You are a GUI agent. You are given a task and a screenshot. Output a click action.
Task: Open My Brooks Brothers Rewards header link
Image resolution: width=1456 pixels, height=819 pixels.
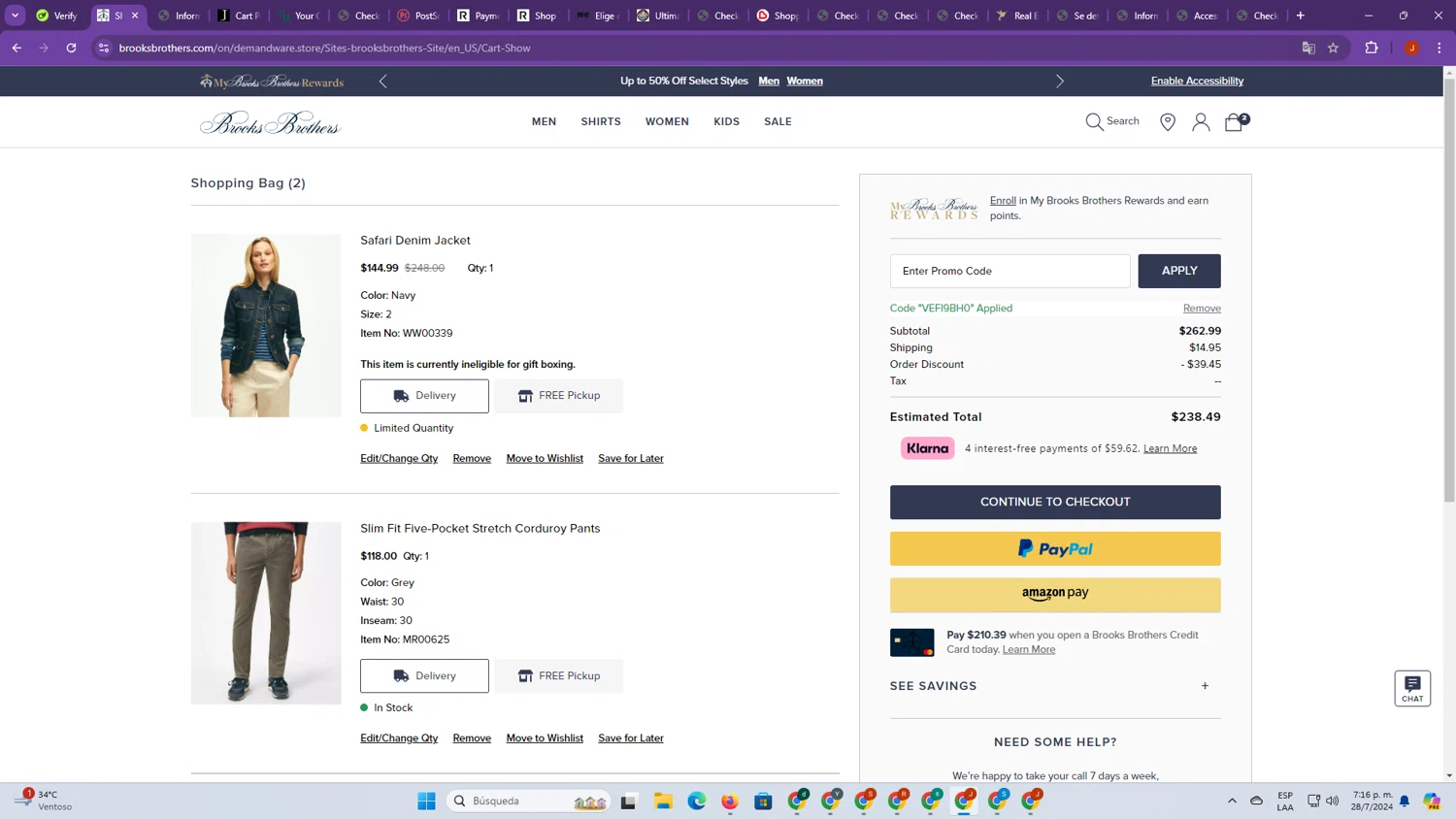(272, 82)
